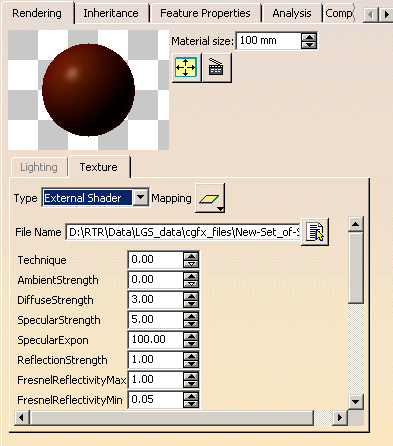The image size is (393, 446).
Task: Click the vertical scrollbar down arrow
Action: click(355, 402)
